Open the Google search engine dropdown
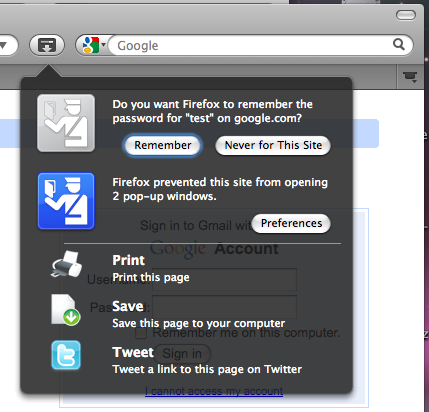Viewport: 429px width, 412px height. [x=94, y=45]
